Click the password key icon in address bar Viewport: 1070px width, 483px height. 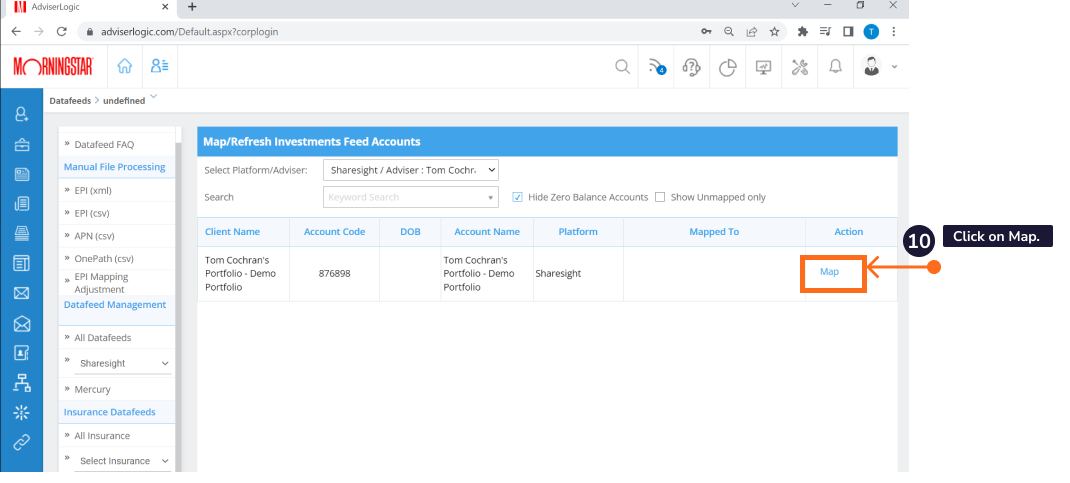[707, 31]
